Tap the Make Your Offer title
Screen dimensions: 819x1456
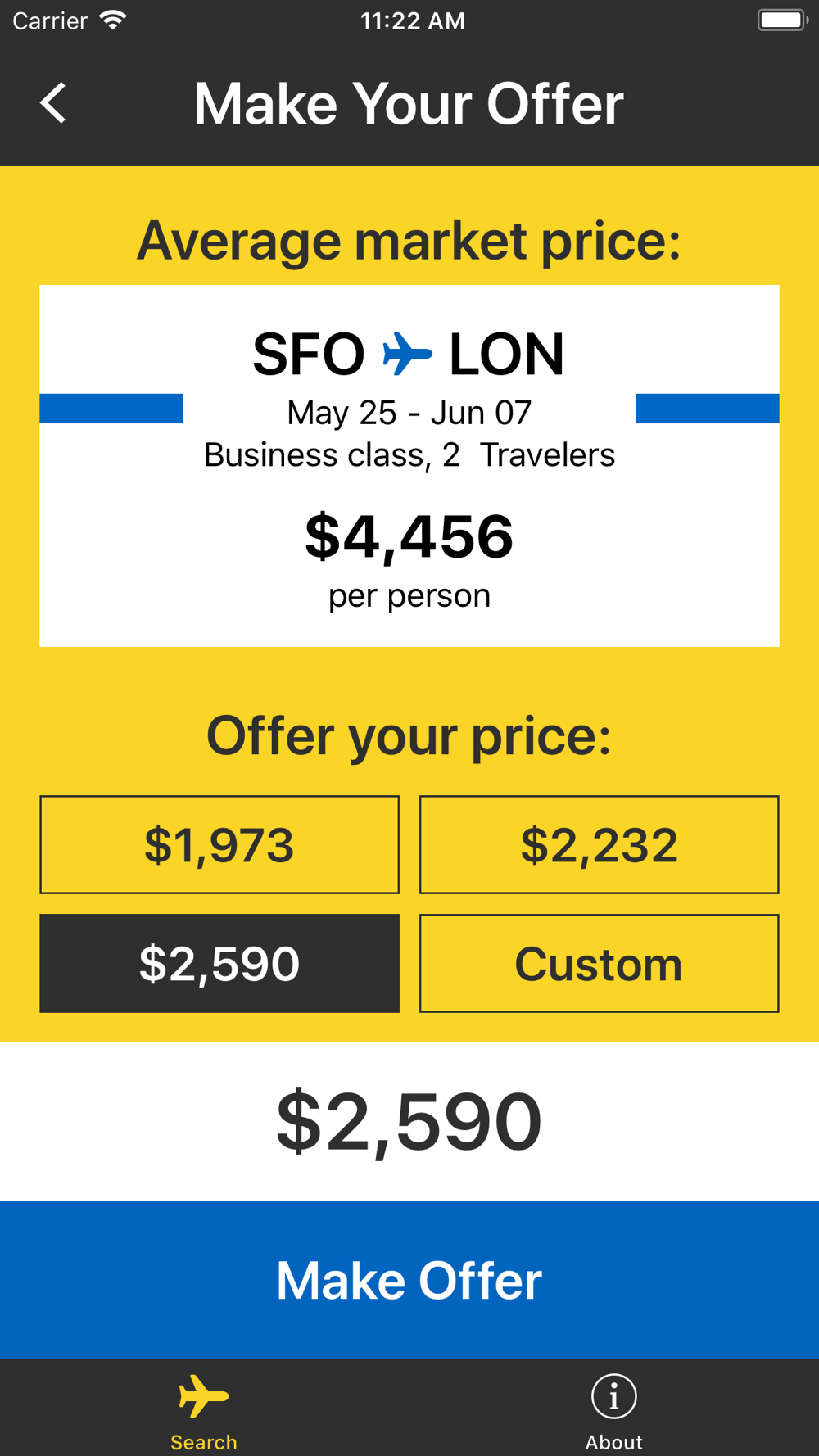pos(409,104)
